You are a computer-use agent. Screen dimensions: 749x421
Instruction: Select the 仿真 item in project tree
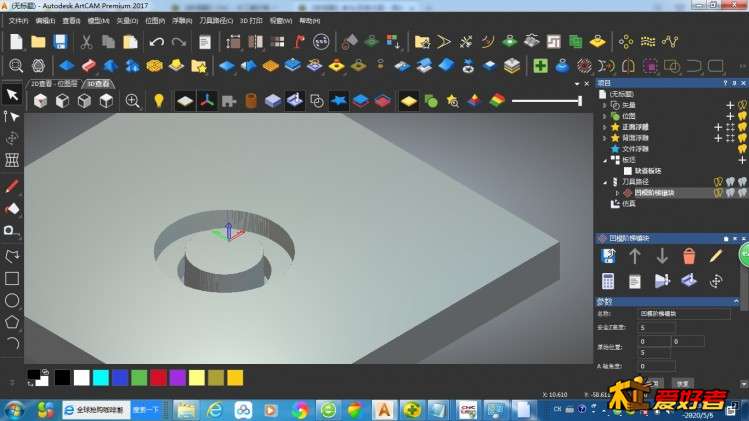tap(629, 204)
